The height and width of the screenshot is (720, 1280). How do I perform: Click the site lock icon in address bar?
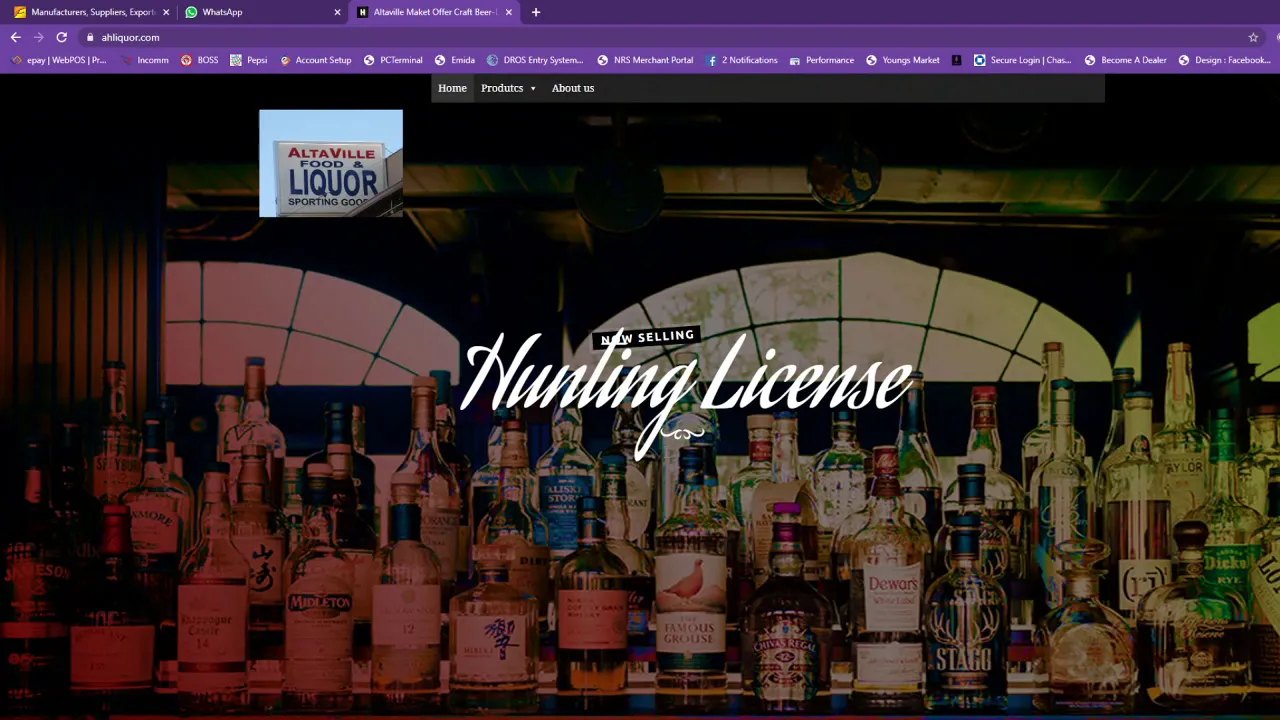(90, 37)
